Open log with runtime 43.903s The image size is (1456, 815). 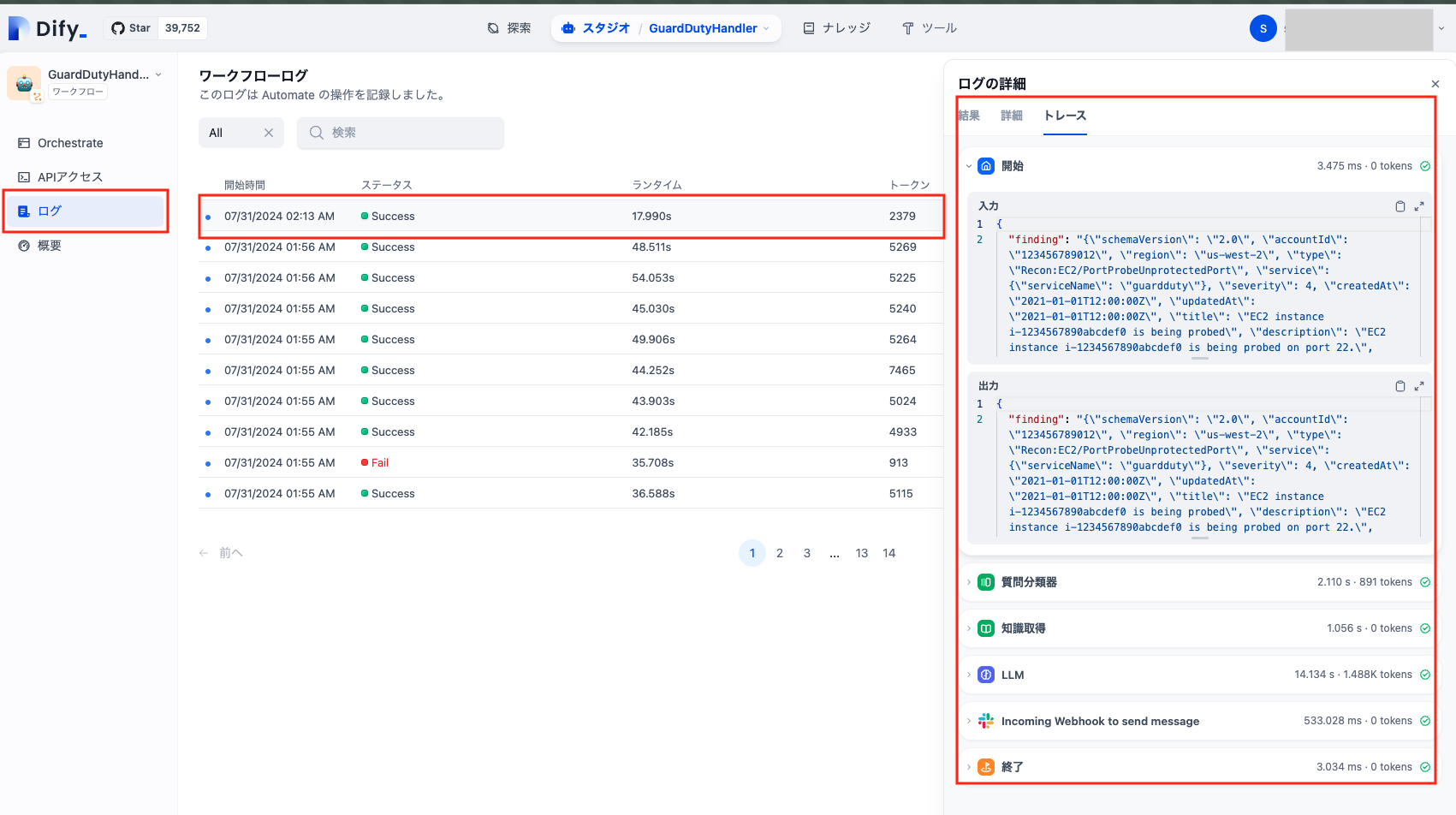(x=571, y=402)
